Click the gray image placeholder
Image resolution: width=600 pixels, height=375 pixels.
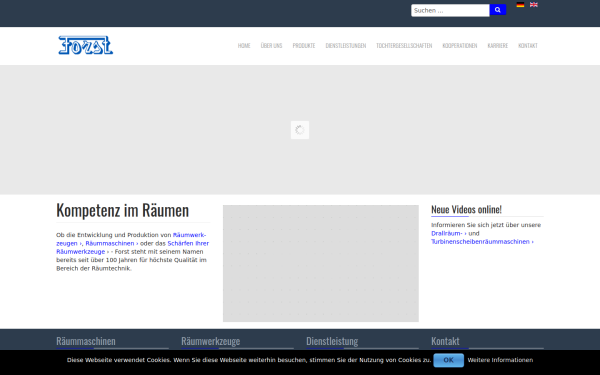pos(321,263)
